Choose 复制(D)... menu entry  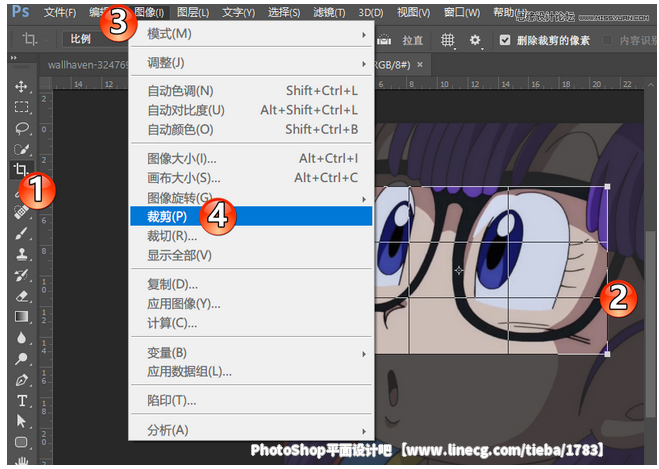coord(251,285)
